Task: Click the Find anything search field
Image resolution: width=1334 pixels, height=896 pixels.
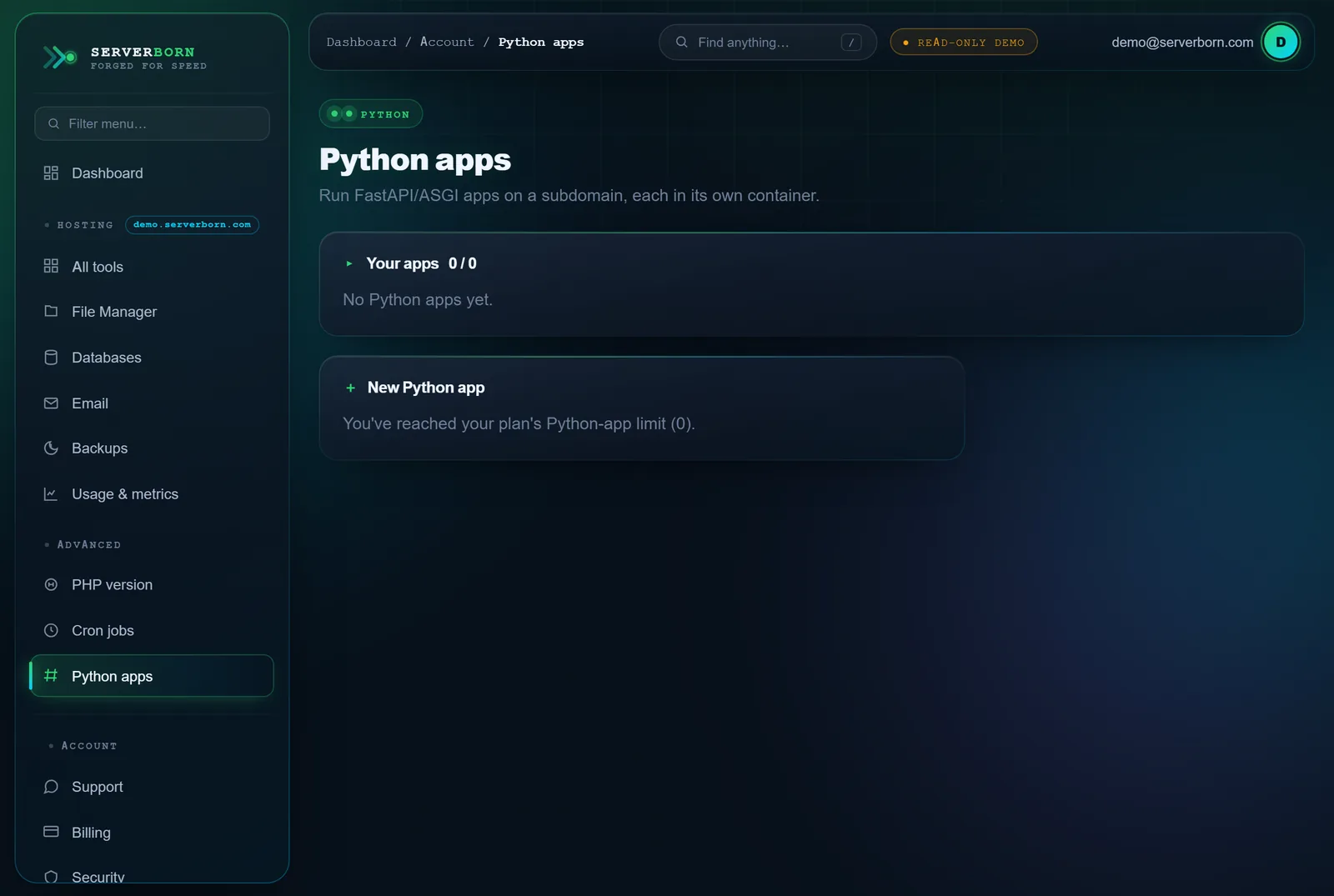Action: 768,42
